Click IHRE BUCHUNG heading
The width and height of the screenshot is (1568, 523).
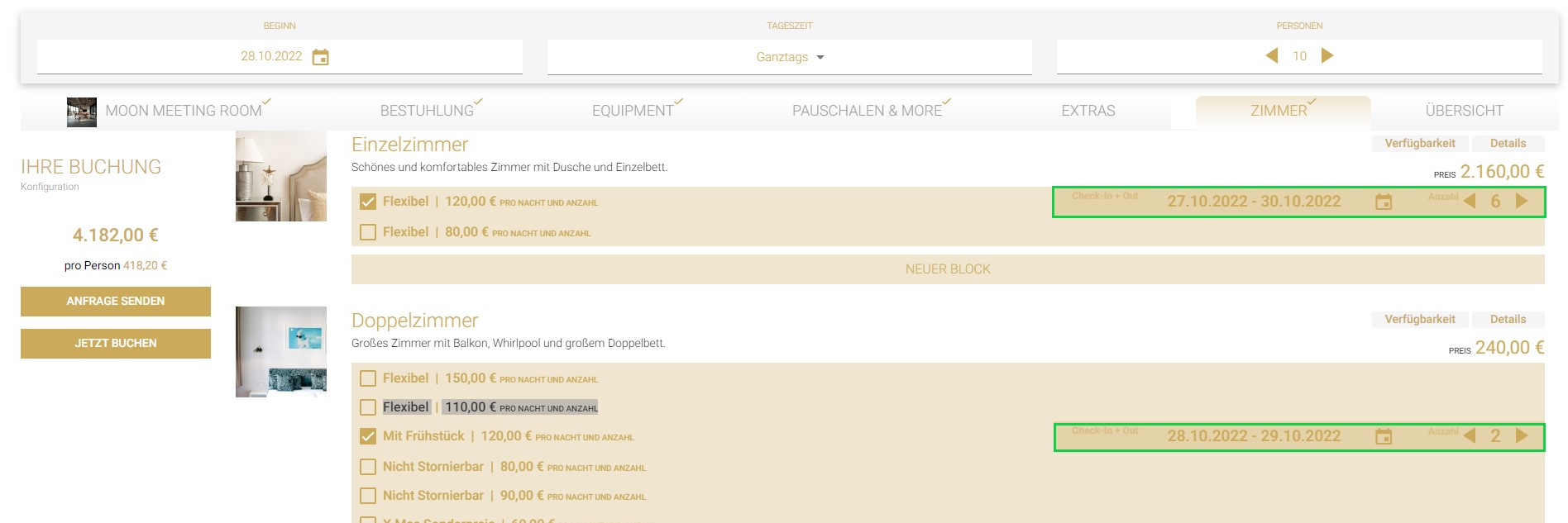(91, 167)
